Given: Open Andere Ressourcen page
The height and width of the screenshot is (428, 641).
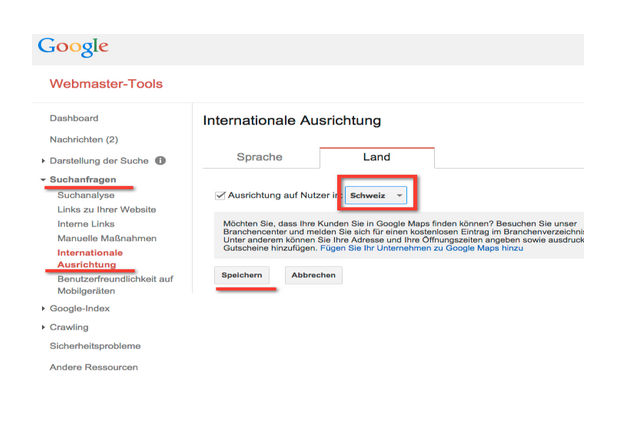Looking at the screenshot, I should pos(94,367).
